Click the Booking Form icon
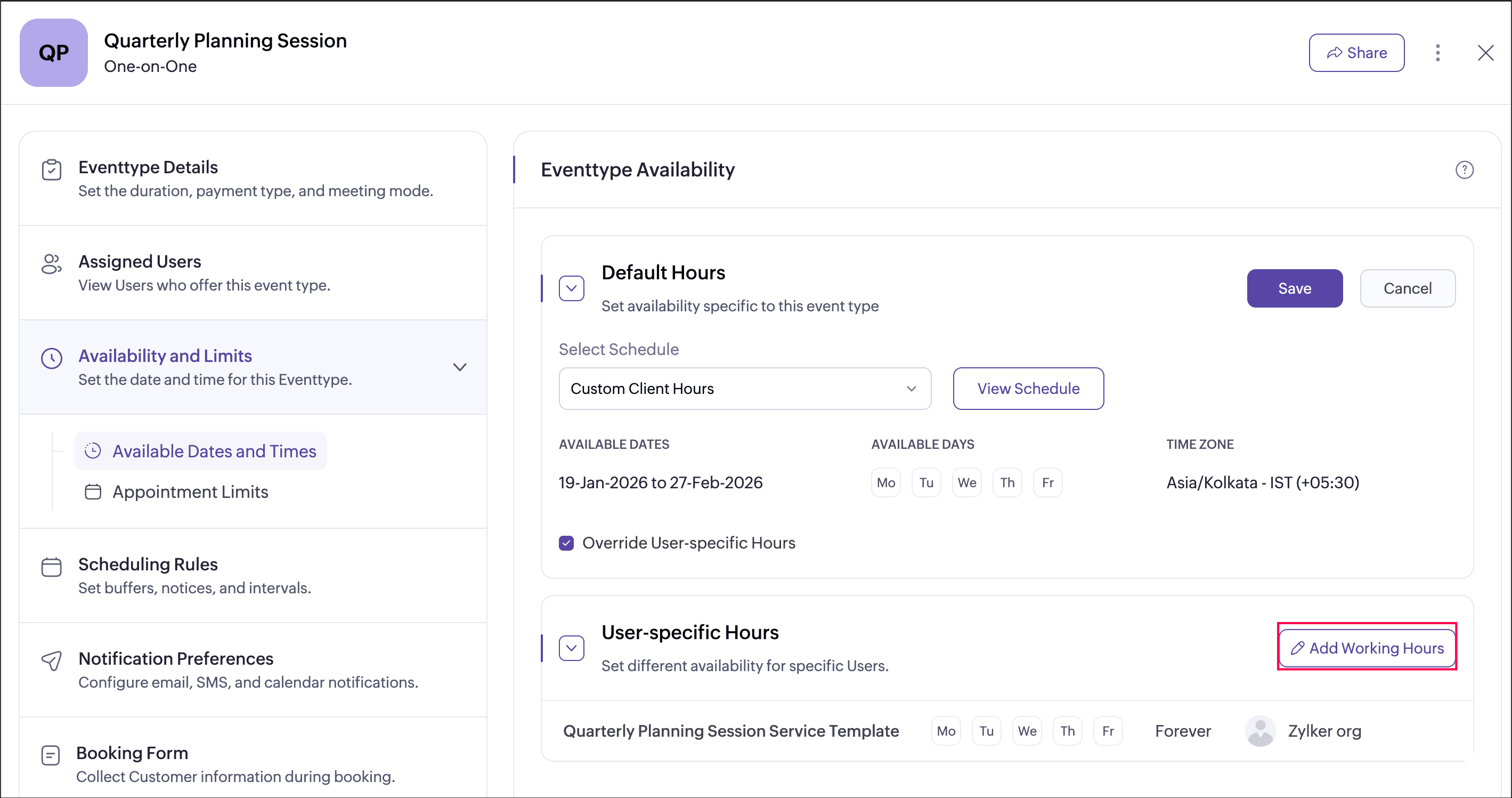 pyautogui.click(x=51, y=755)
